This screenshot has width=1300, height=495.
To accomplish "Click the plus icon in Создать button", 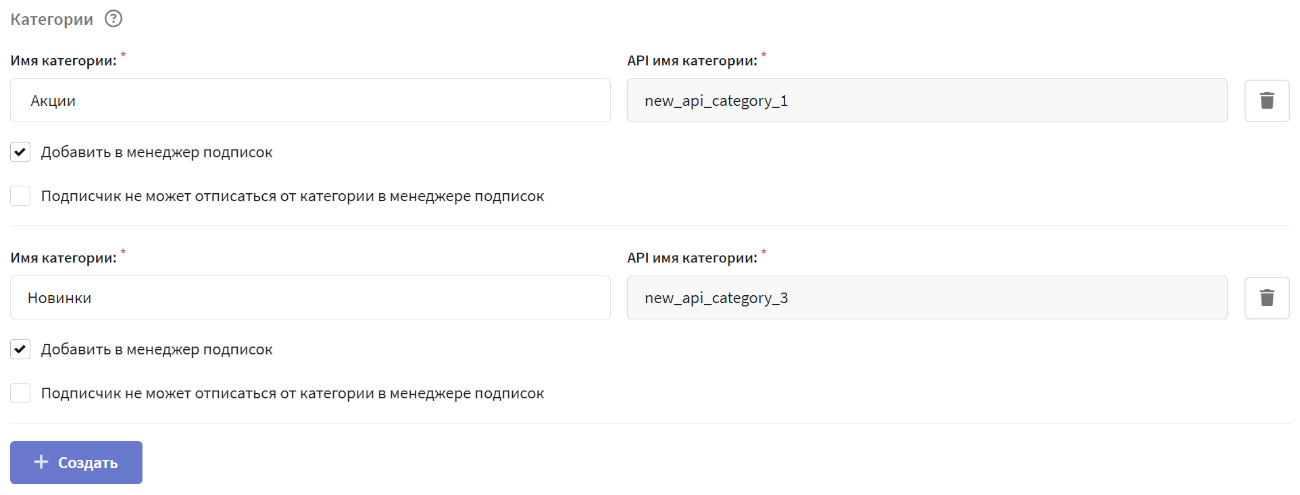I will (x=40, y=462).
